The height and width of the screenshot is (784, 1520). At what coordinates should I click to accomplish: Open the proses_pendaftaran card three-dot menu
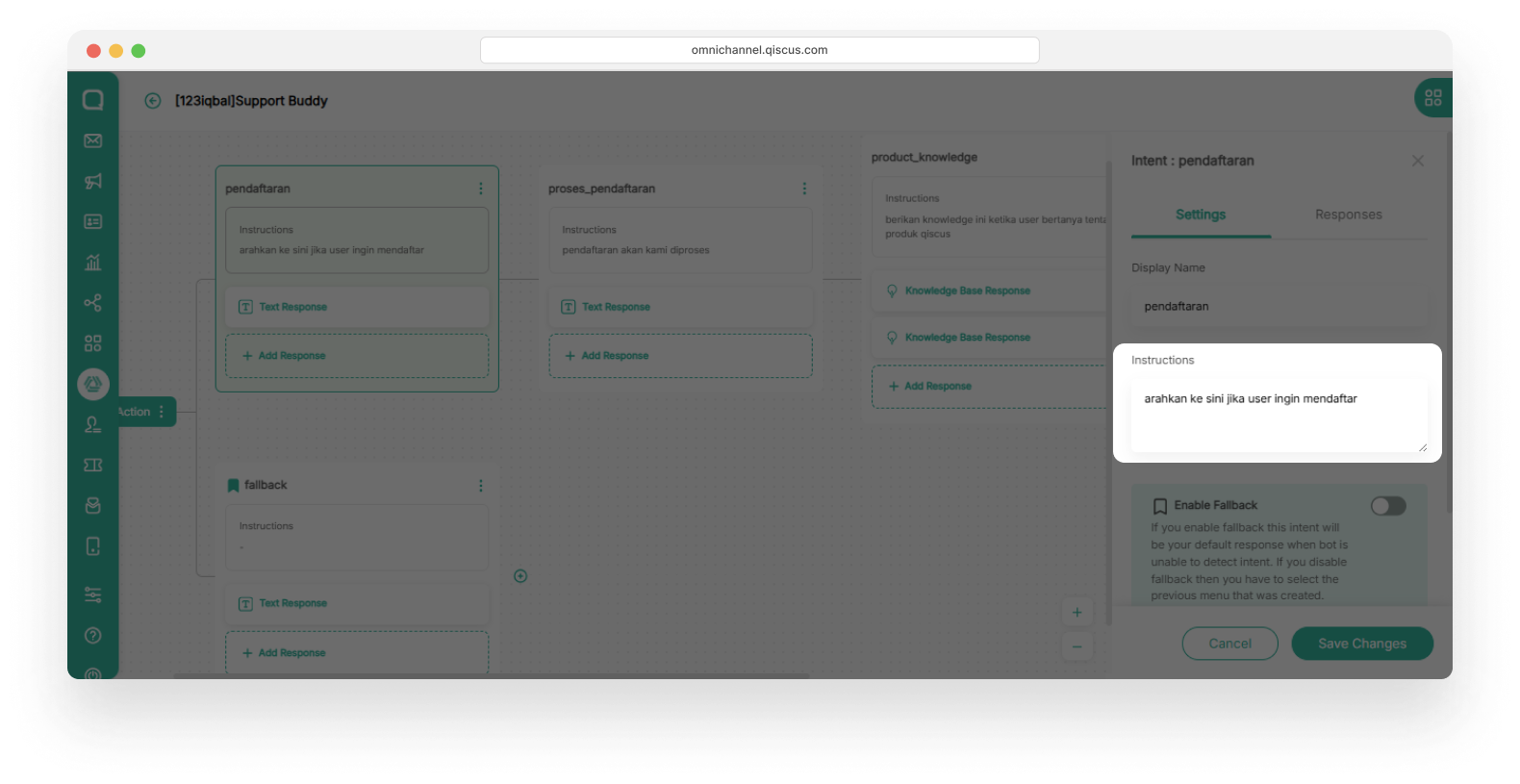tap(804, 189)
